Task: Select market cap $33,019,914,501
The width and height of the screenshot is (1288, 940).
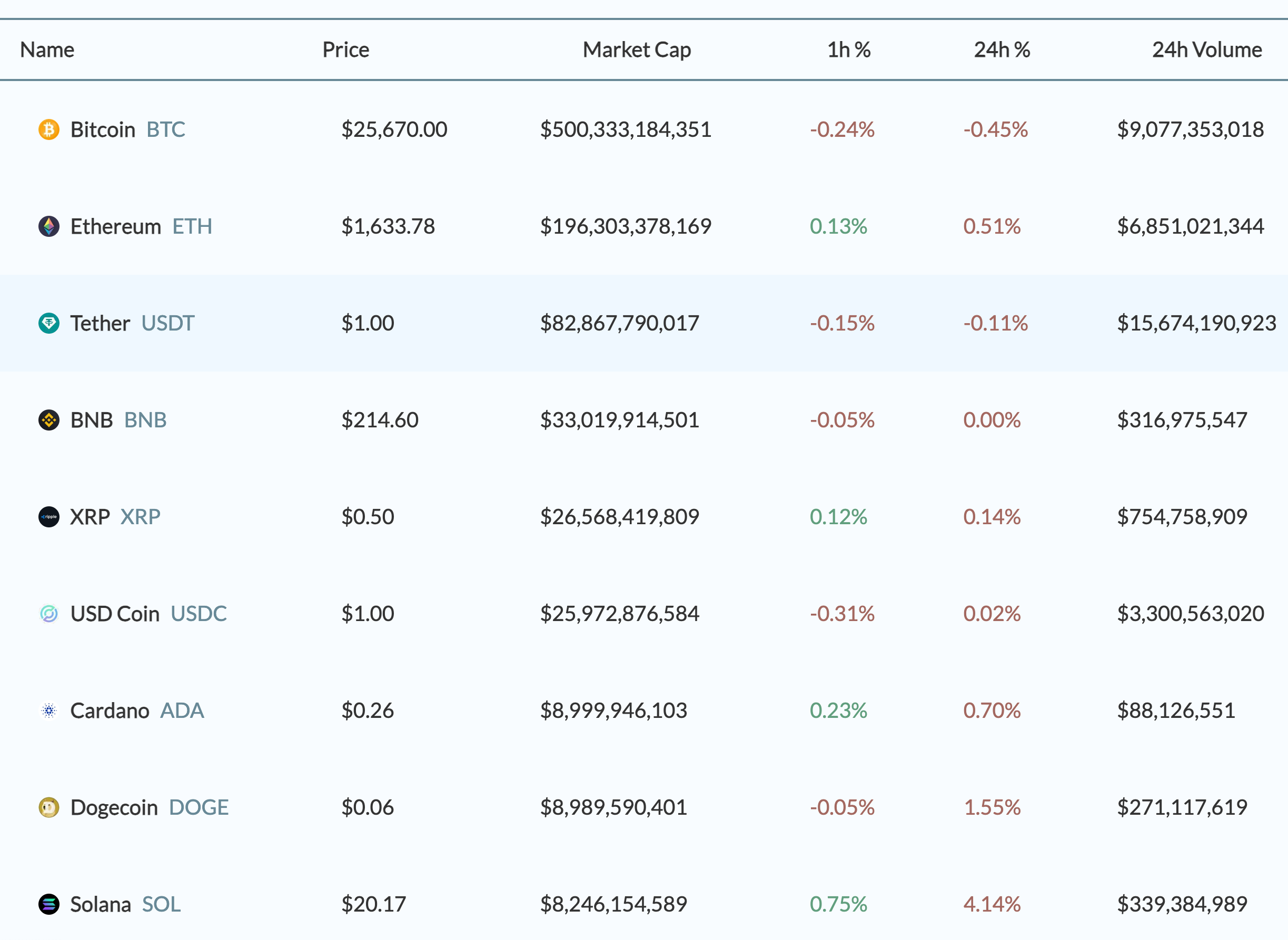Action: click(619, 420)
